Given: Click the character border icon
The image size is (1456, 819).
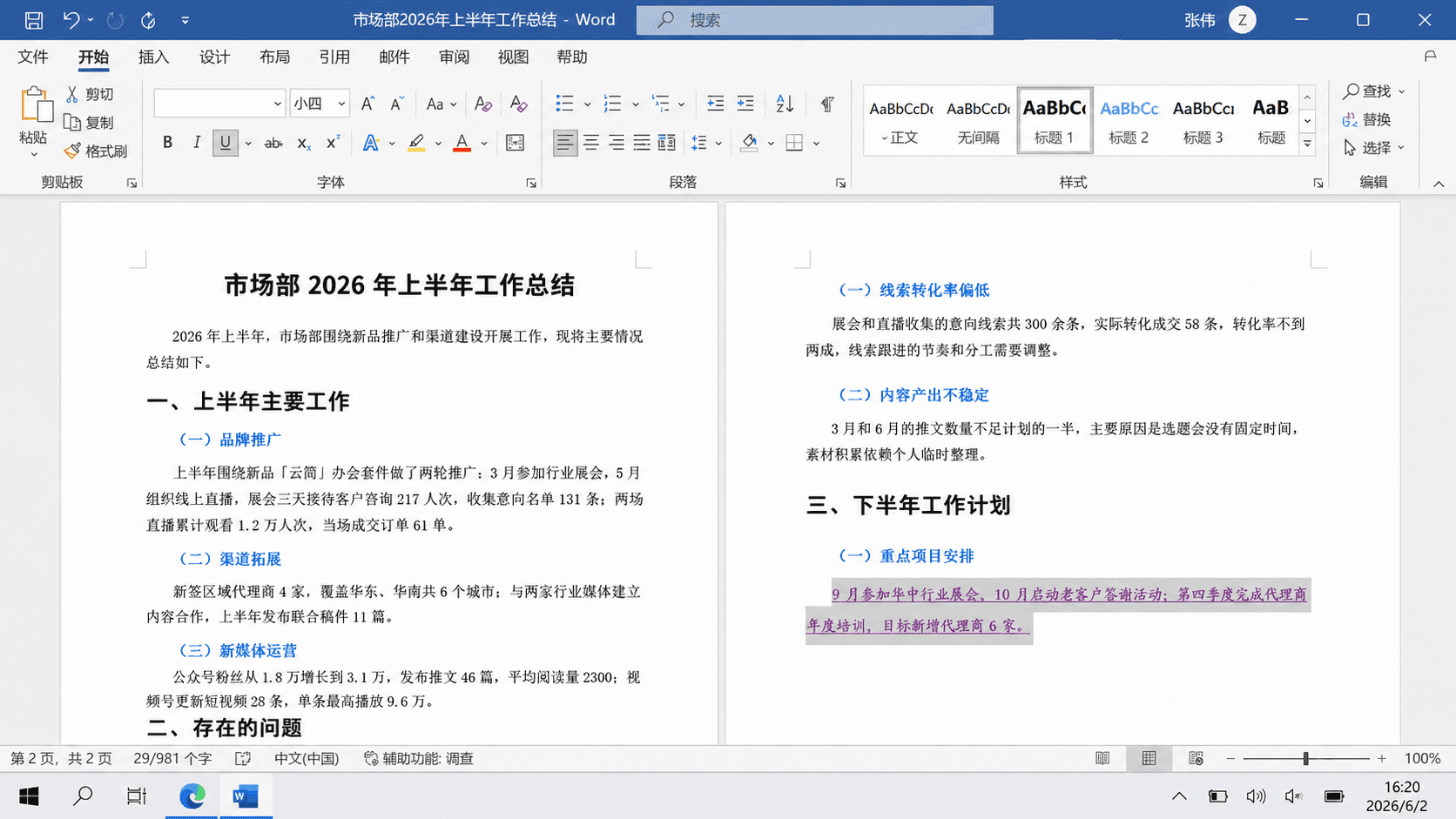Looking at the screenshot, I should [x=515, y=143].
